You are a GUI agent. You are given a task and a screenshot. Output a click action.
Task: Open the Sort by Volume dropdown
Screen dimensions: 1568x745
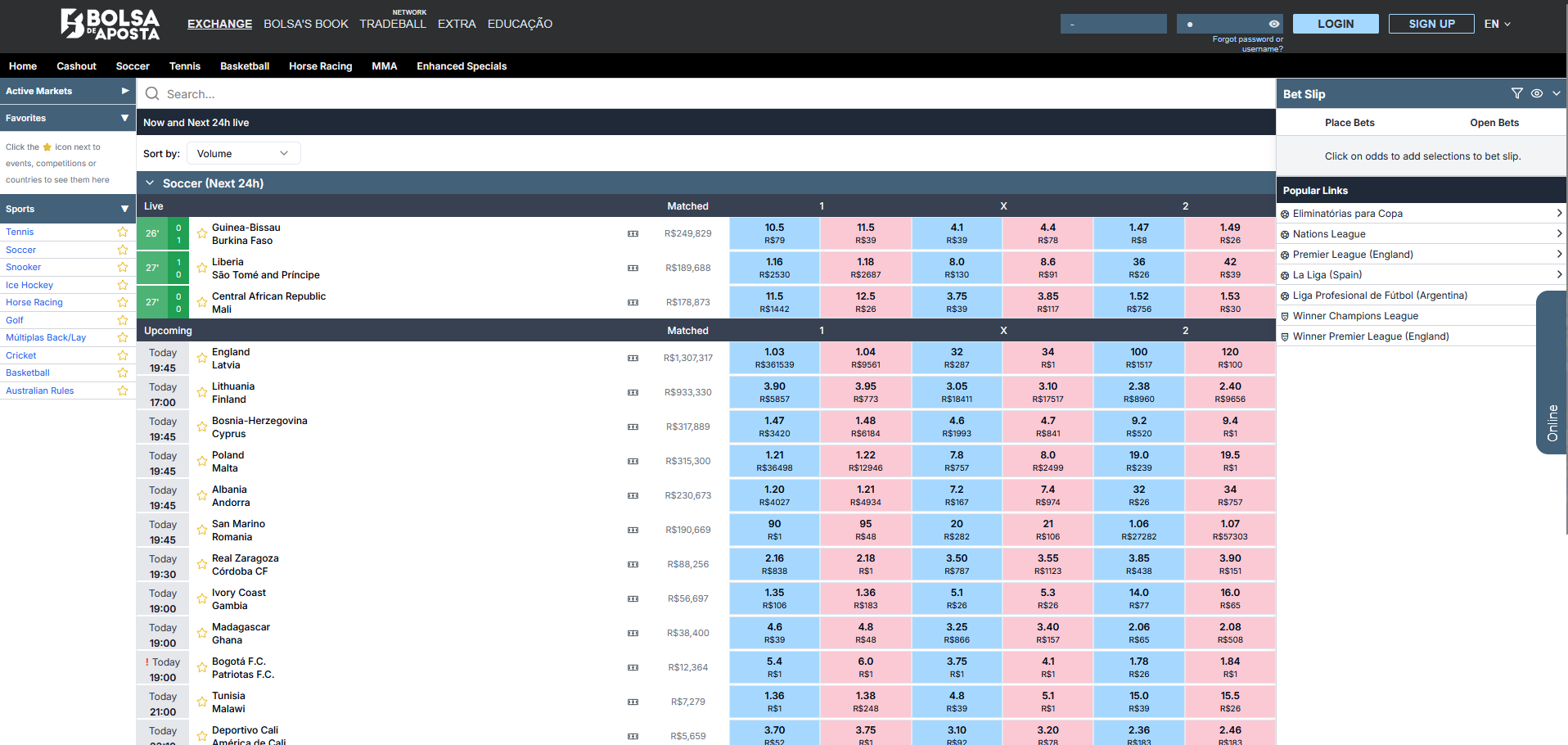tap(243, 153)
